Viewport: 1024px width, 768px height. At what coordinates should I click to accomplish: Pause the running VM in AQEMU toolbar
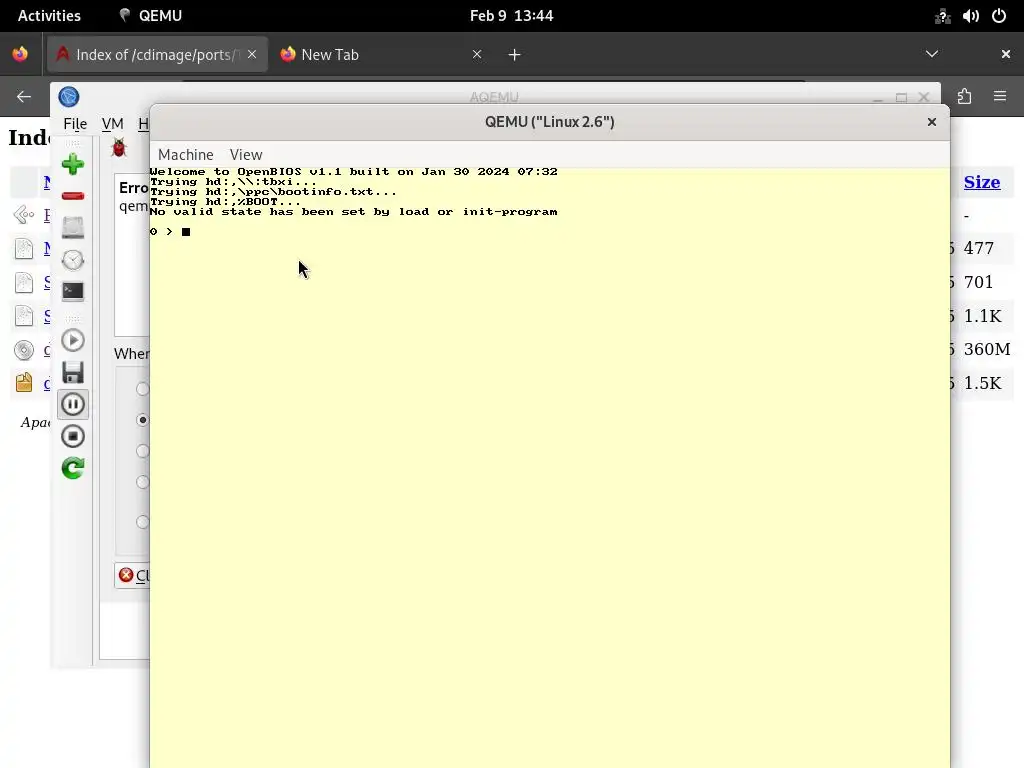[72, 404]
